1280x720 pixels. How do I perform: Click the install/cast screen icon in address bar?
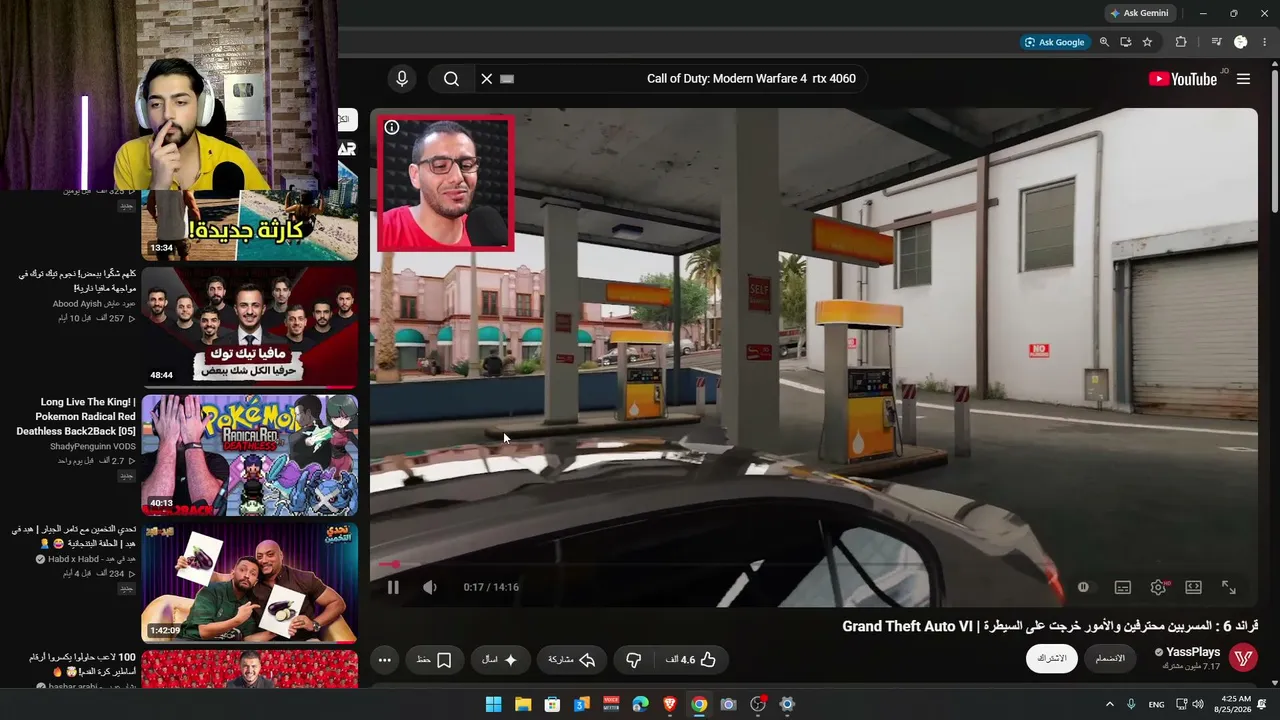pyautogui.click(x=1125, y=42)
